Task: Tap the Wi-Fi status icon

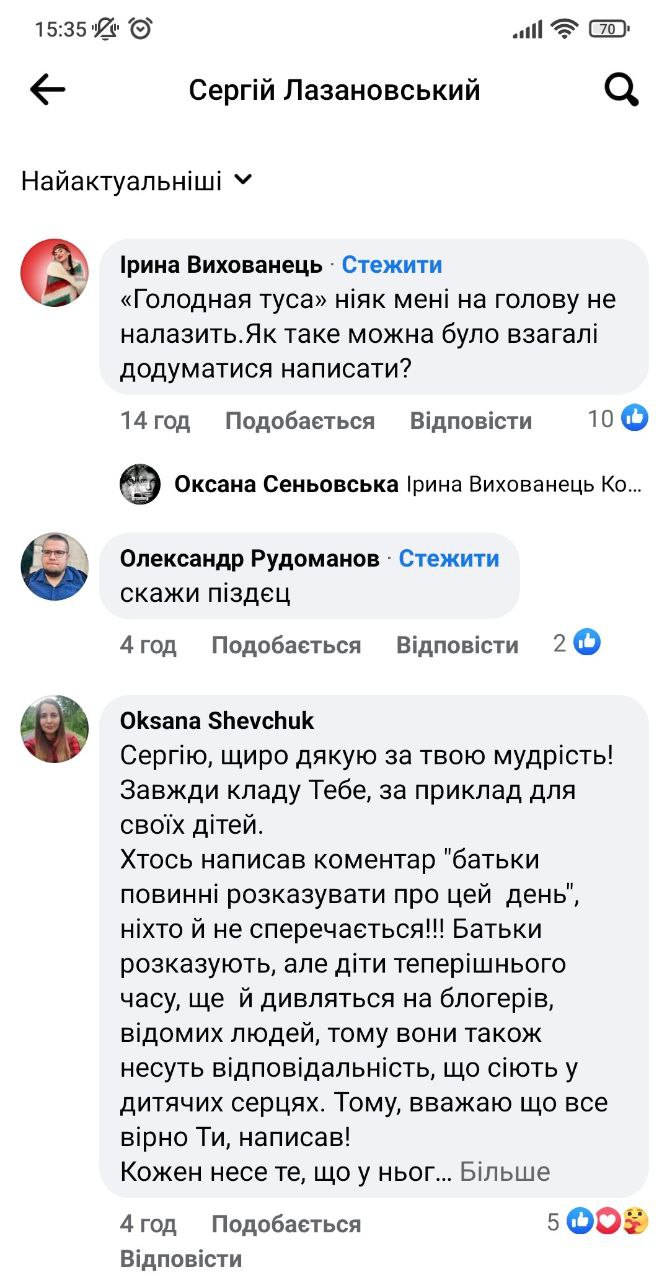Action: tap(564, 29)
